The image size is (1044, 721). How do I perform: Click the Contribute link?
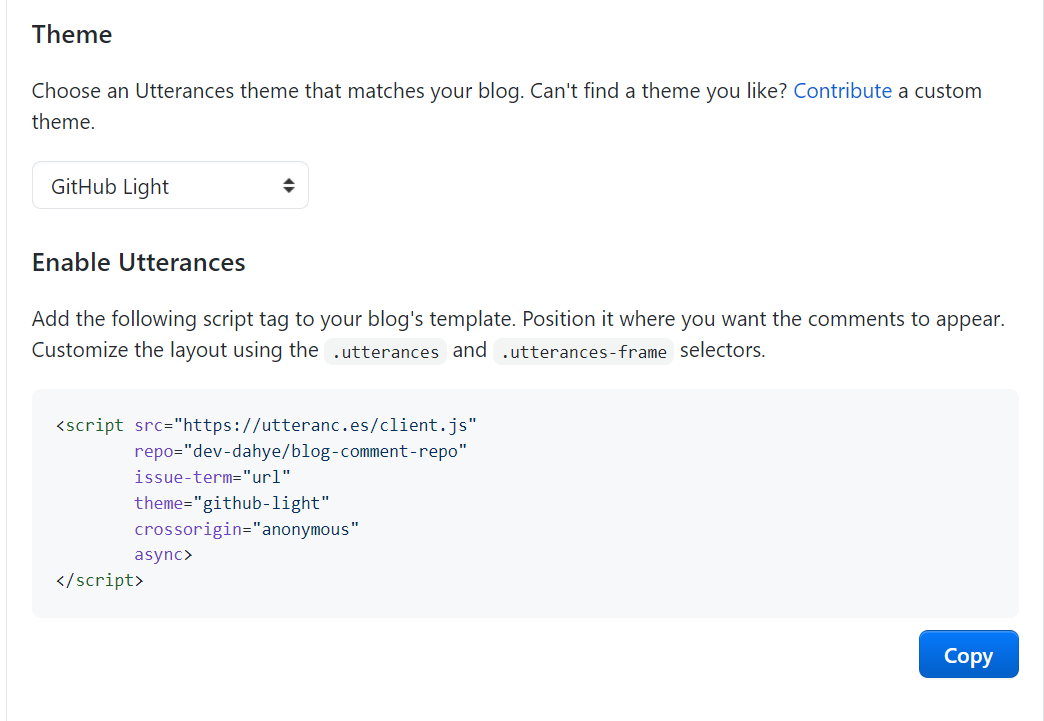(842, 91)
